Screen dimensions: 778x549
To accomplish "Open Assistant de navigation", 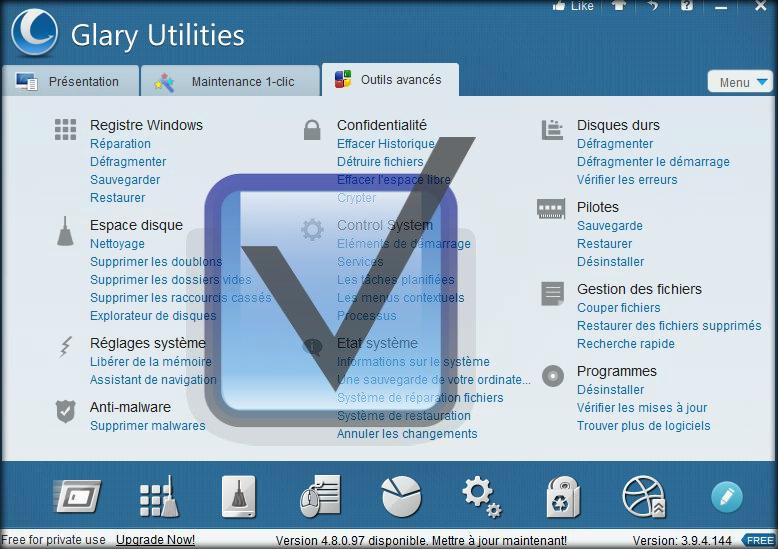I will coord(153,380).
